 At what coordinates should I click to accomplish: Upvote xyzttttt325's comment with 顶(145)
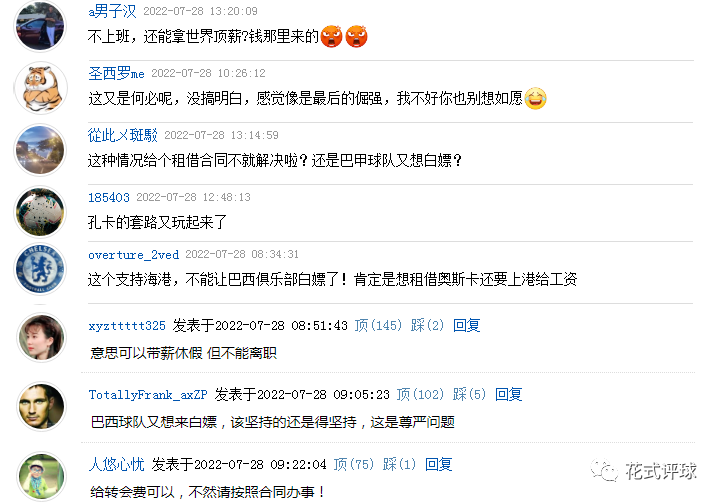(x=378, y=325)
